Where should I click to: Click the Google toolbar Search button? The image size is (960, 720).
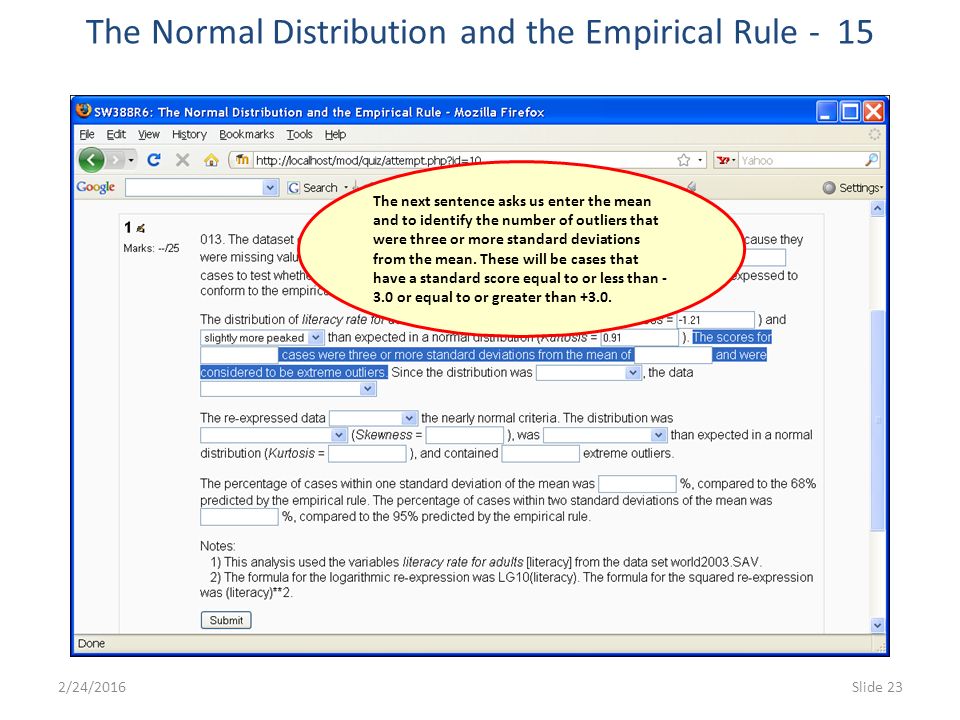click(313, 188)
